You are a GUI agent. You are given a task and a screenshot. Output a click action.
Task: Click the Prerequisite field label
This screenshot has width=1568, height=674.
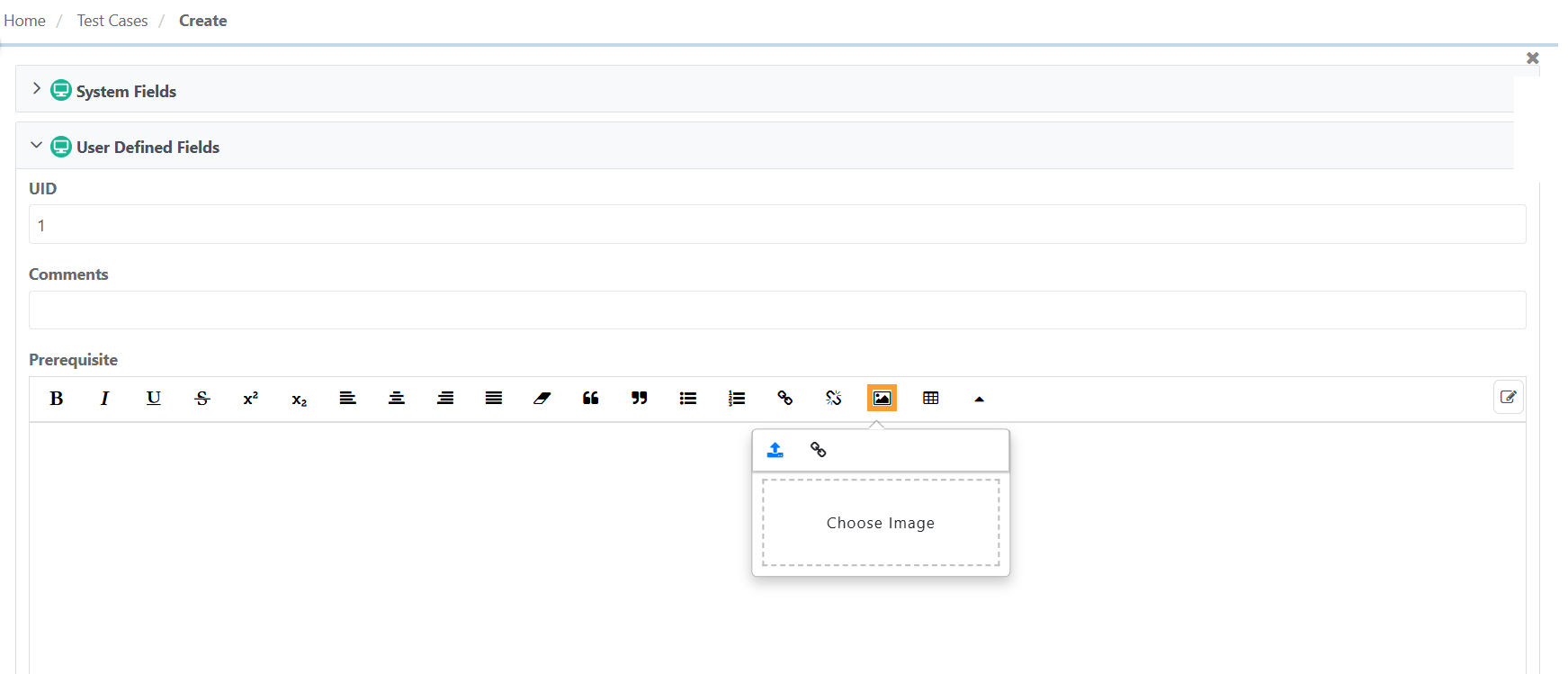(73, 360)
